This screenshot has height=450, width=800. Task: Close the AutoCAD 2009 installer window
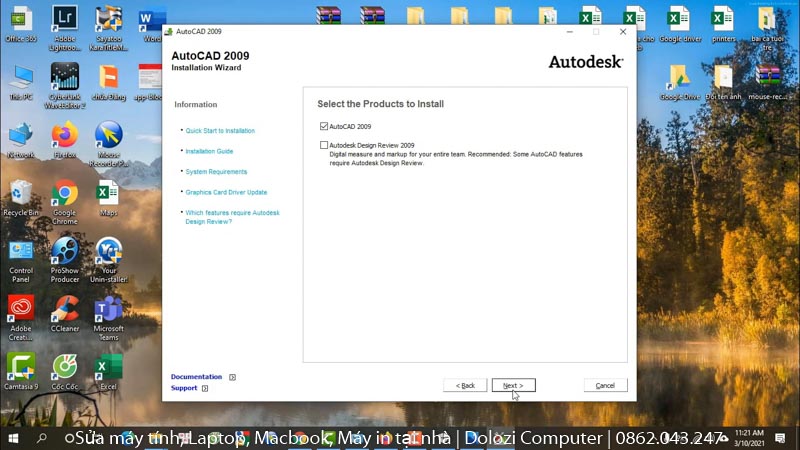pyautogui.click(x=623, y=32)
